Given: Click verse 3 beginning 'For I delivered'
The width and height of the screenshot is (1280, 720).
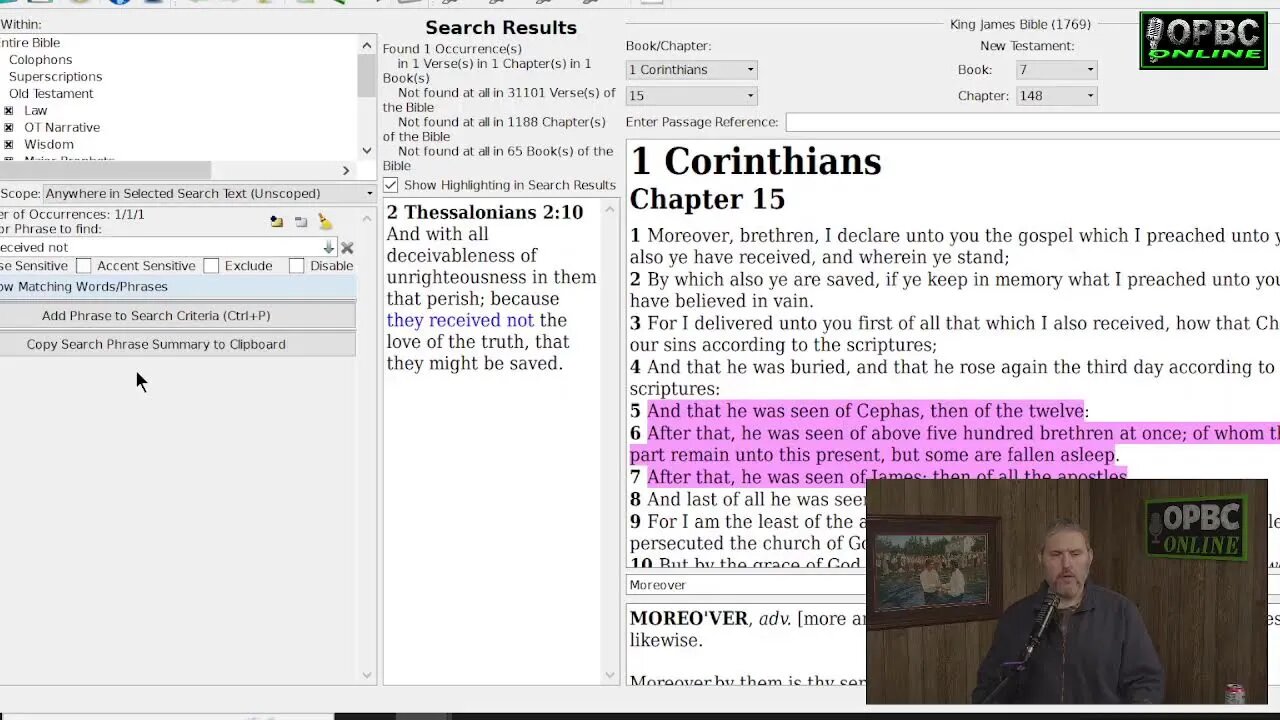Looking at the screenshot, I should click(955, 334).
